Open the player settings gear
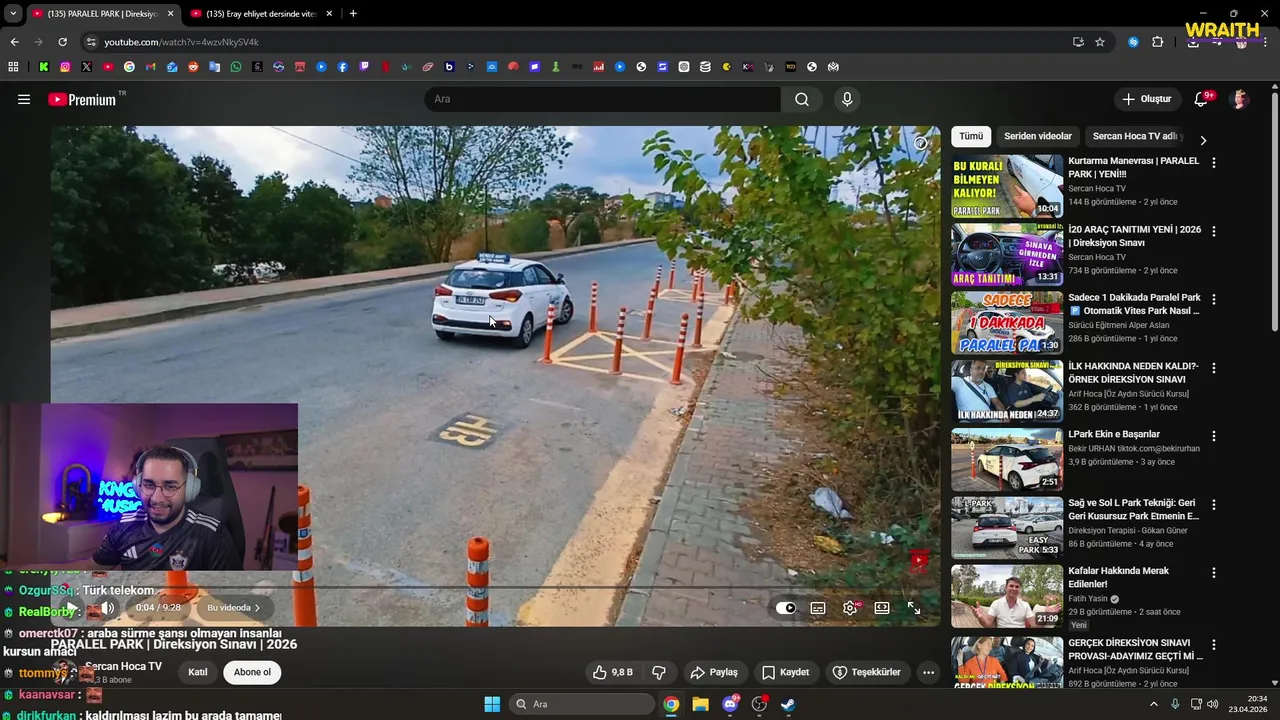This screenshot has height=720, width=1280. (x=850, y=608)
